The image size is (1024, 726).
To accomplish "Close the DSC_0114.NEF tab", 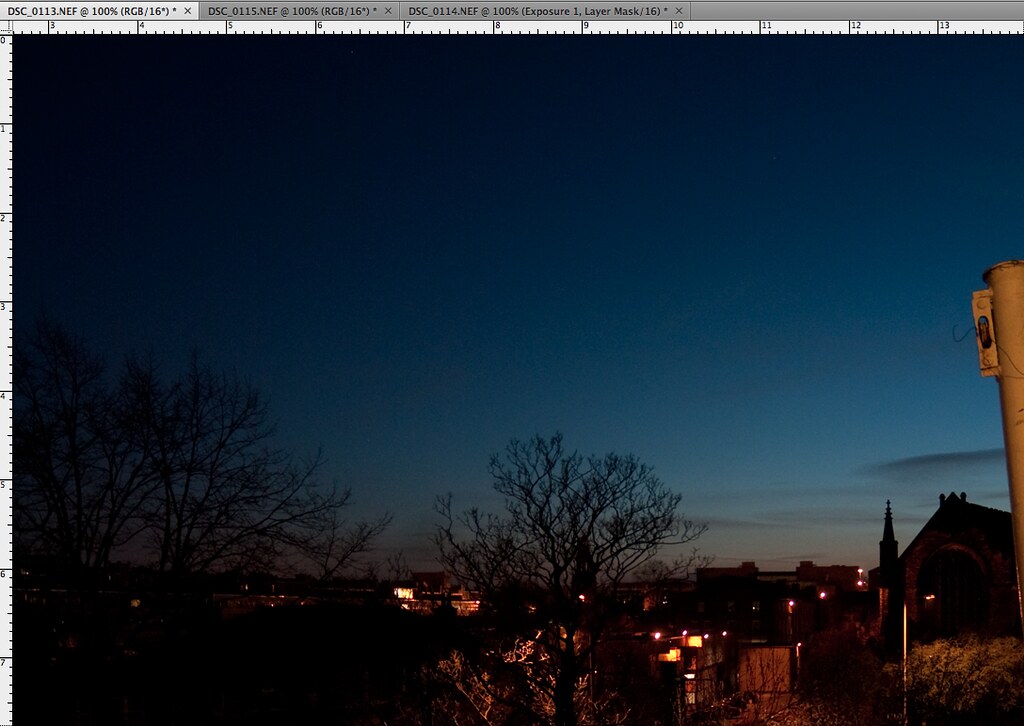I will point(679,10).
